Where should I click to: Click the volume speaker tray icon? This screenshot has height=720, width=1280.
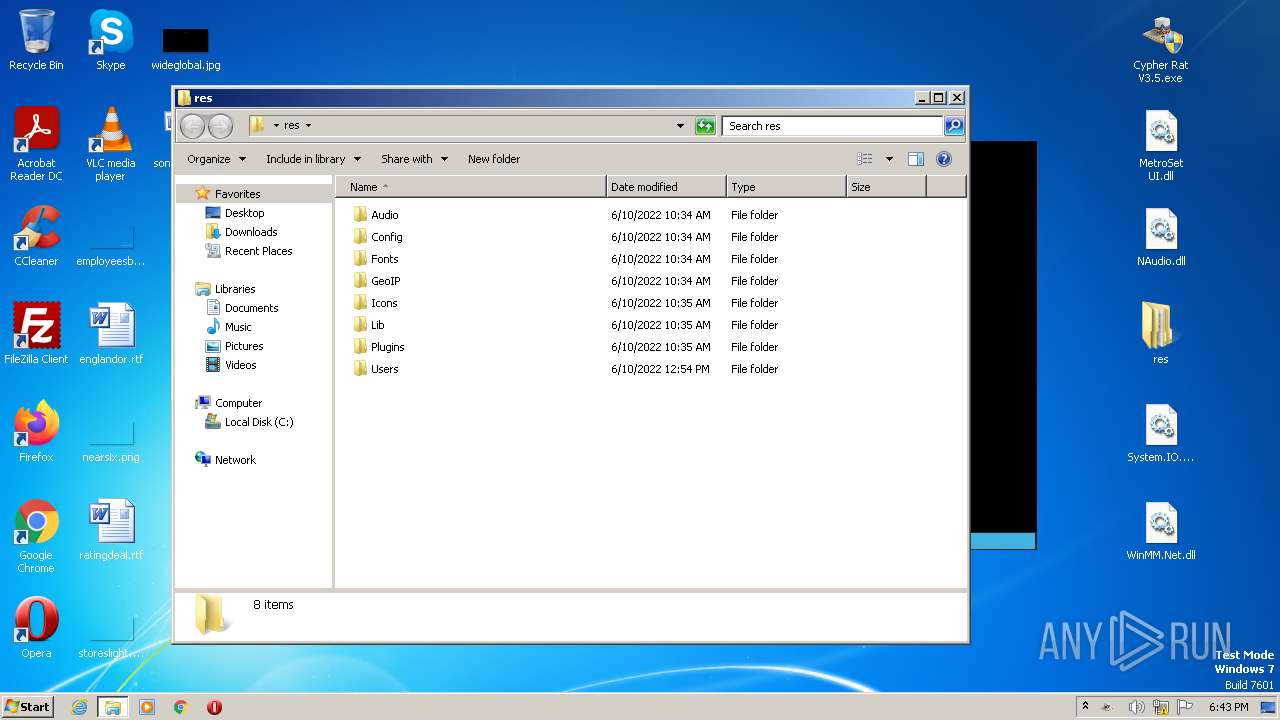pos(1137,707)
